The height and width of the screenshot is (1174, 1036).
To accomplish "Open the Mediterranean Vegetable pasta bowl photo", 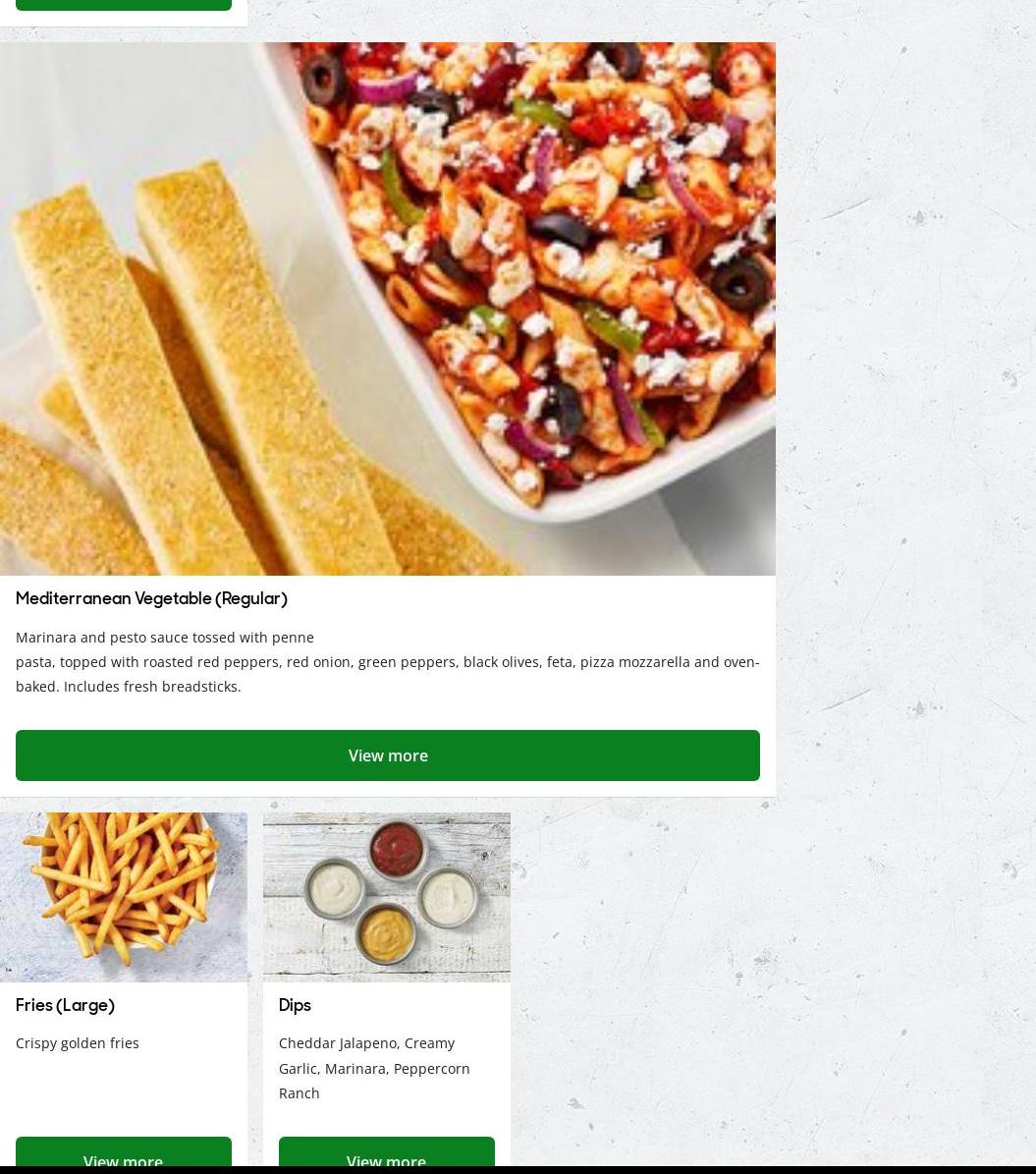I will (388, 308).
